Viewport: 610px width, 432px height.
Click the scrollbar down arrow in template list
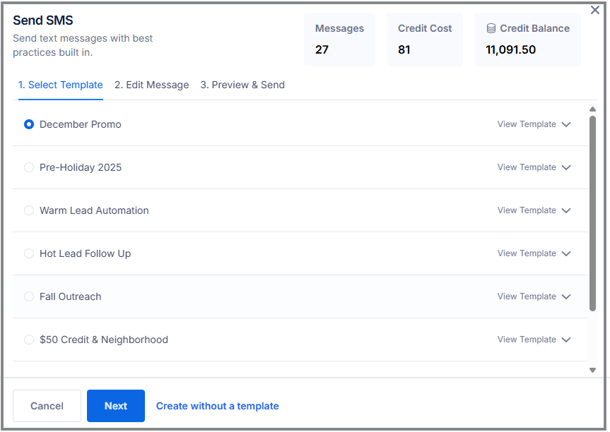tap(592, 370)
